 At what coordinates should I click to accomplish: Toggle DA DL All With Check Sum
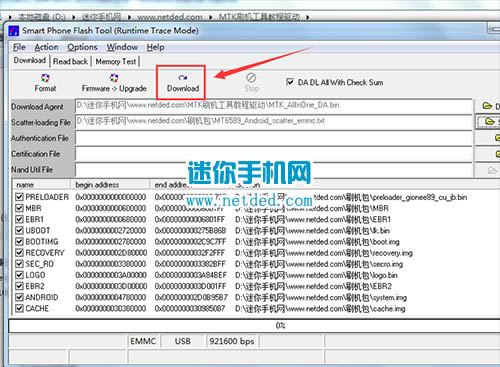pos(290,82)
